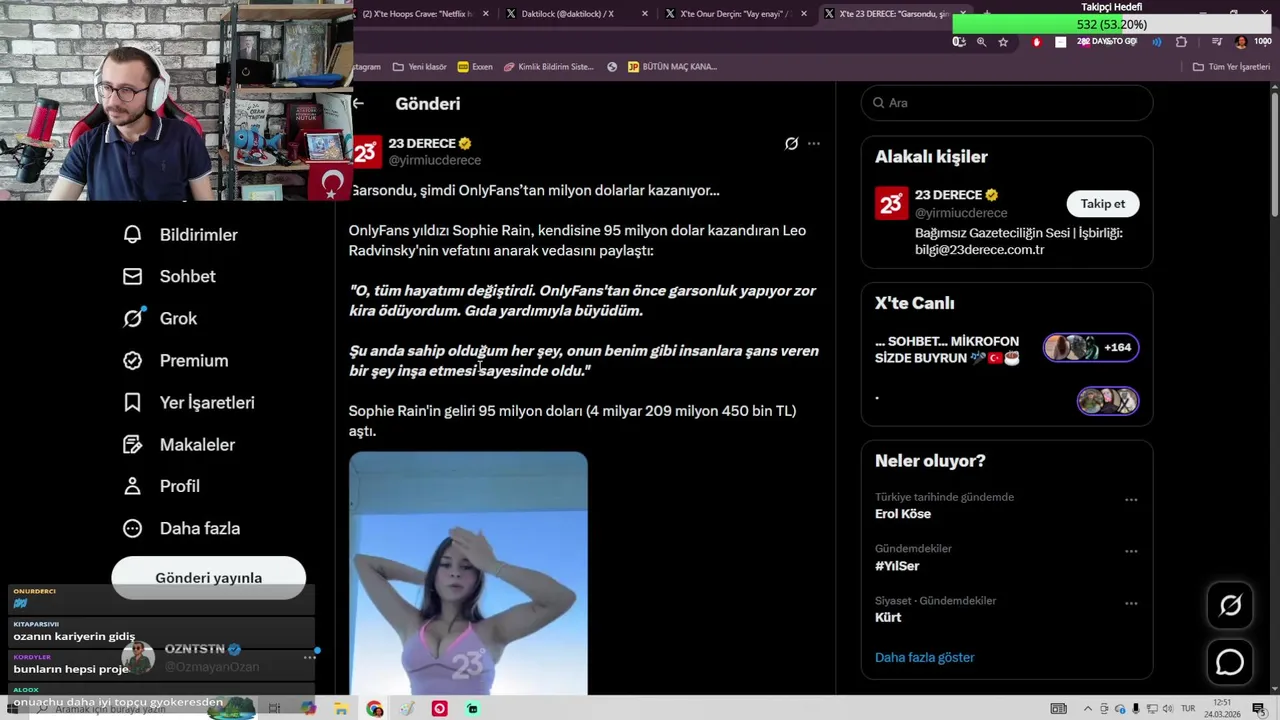Show hidden system tray icons

[x=1088, y=709]
